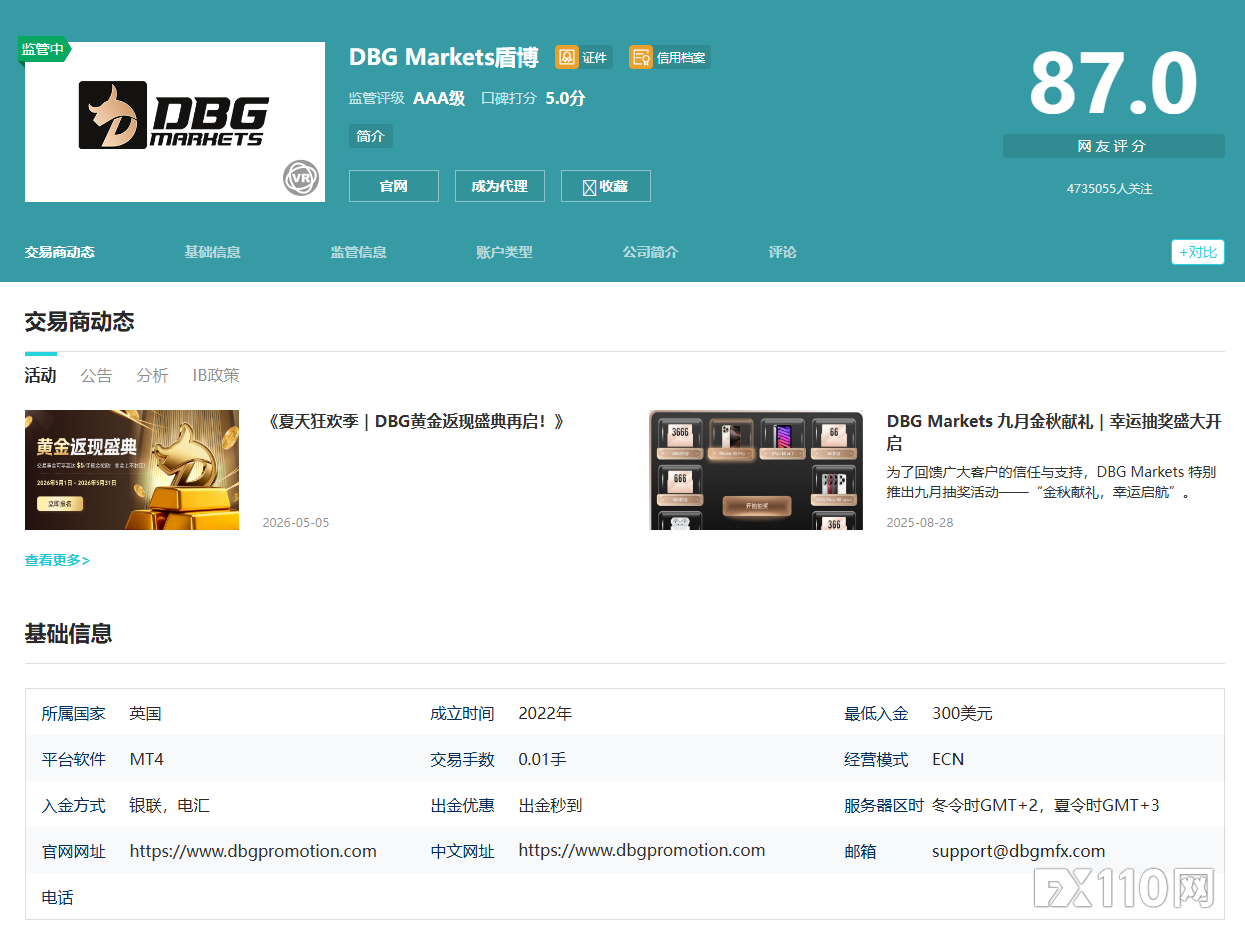Image resolution: width=1245 pixels, height=932 pixels.
Task: Open the 官网网址 dbgpromotion.com link
Action: click(253, 851)
